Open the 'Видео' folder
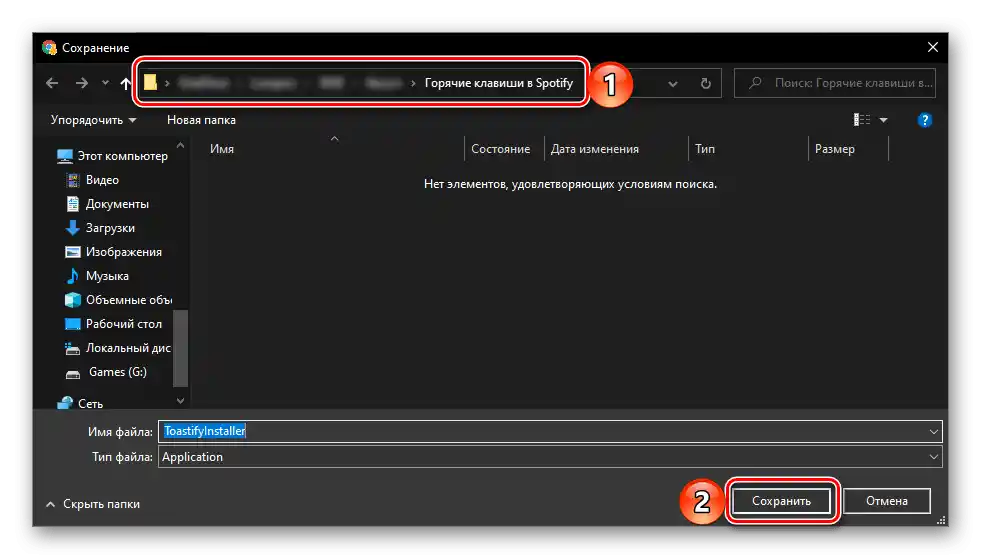Viewport: 981px width, 559px height. coord(92,180)
